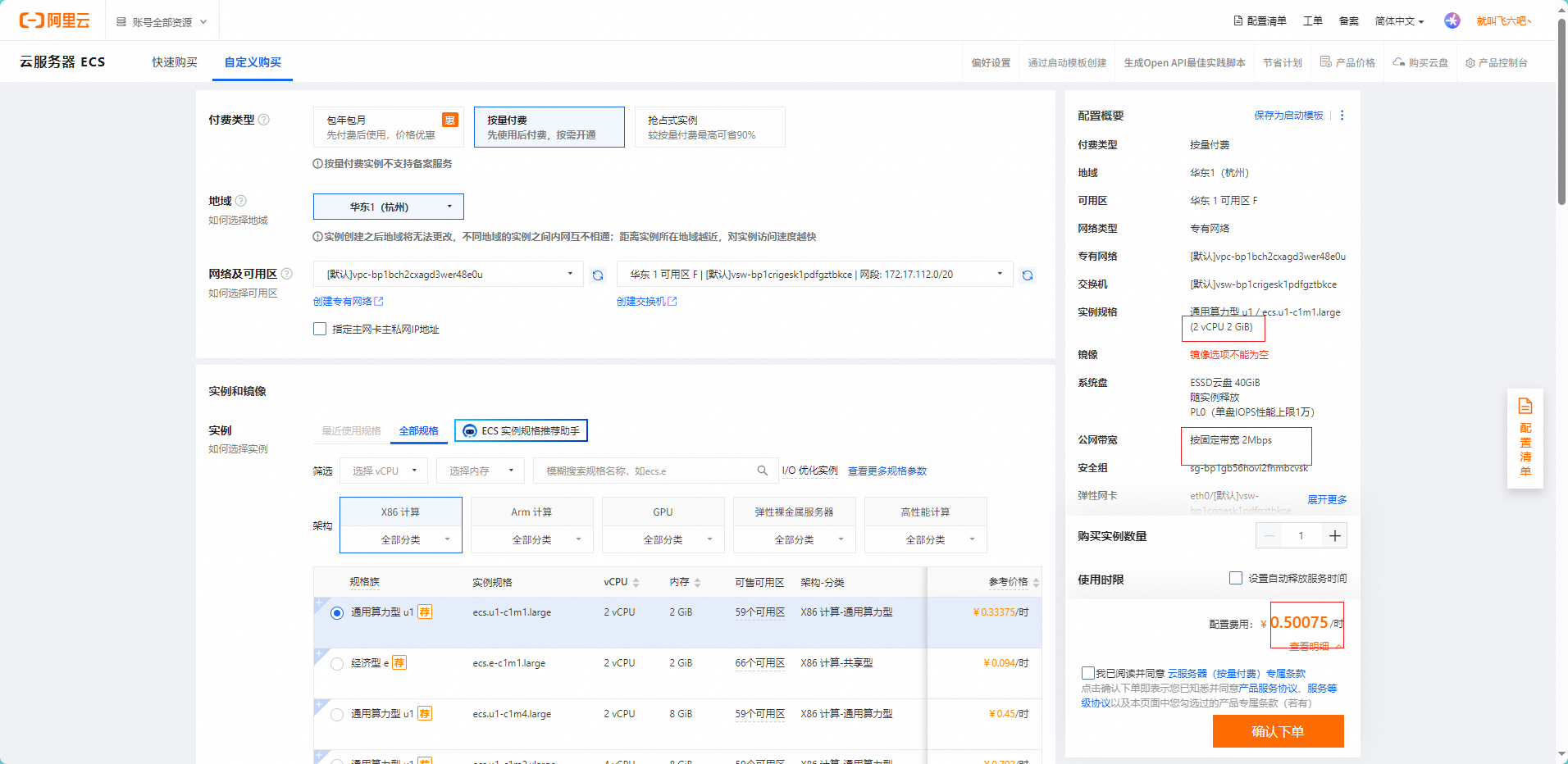Click the instance quantity number field
This screenshot has width=1568, height=764.
[x=1302, y=536]
